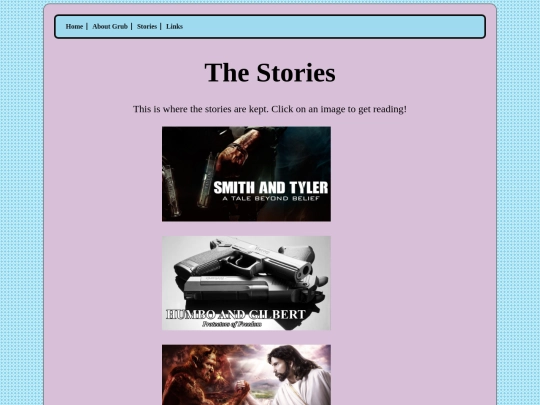
Task: Open the Smith and Tyler story image
Action: pyautogui.click(x=246, y=174)
